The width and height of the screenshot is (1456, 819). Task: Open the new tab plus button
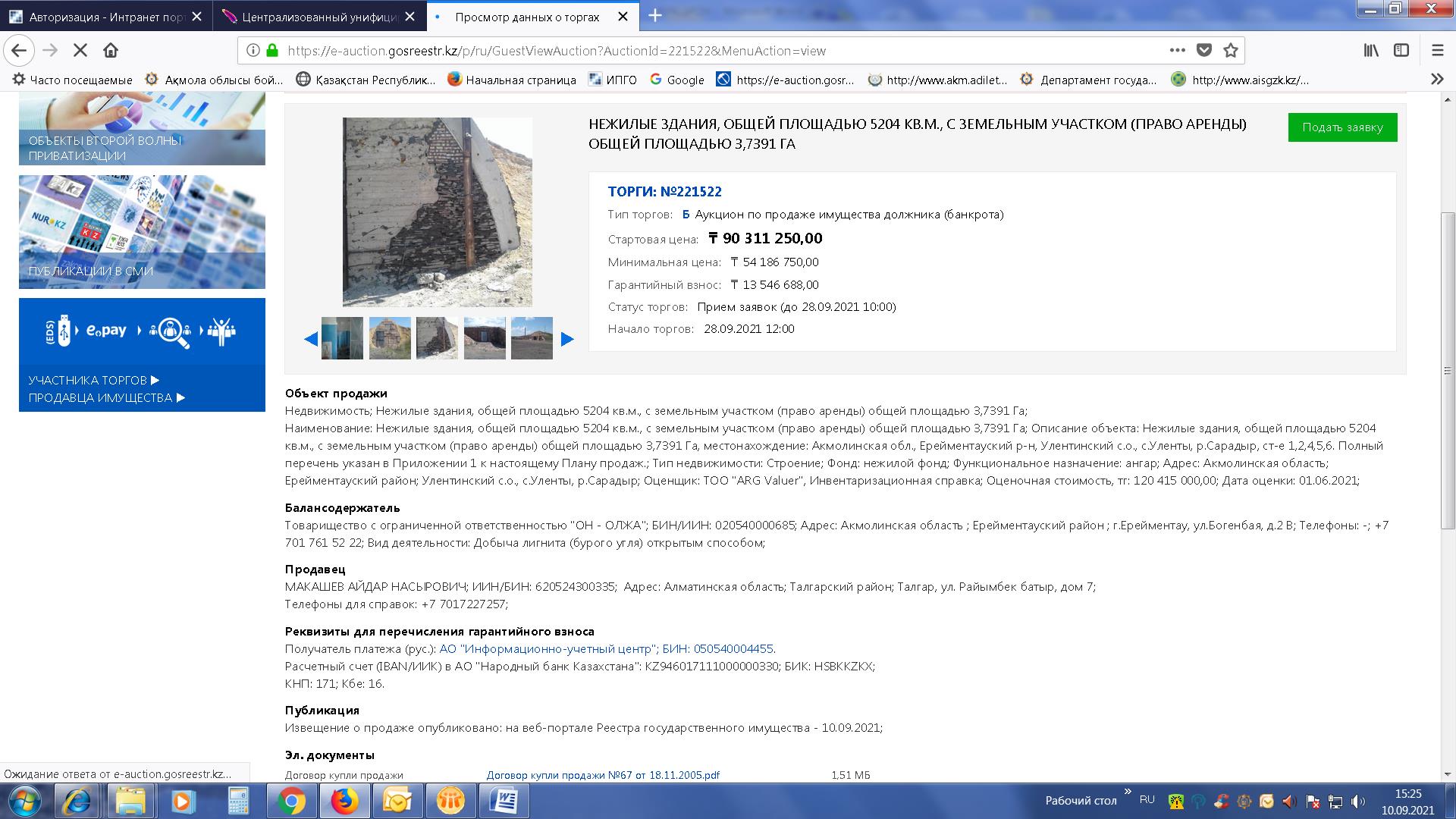655,16
